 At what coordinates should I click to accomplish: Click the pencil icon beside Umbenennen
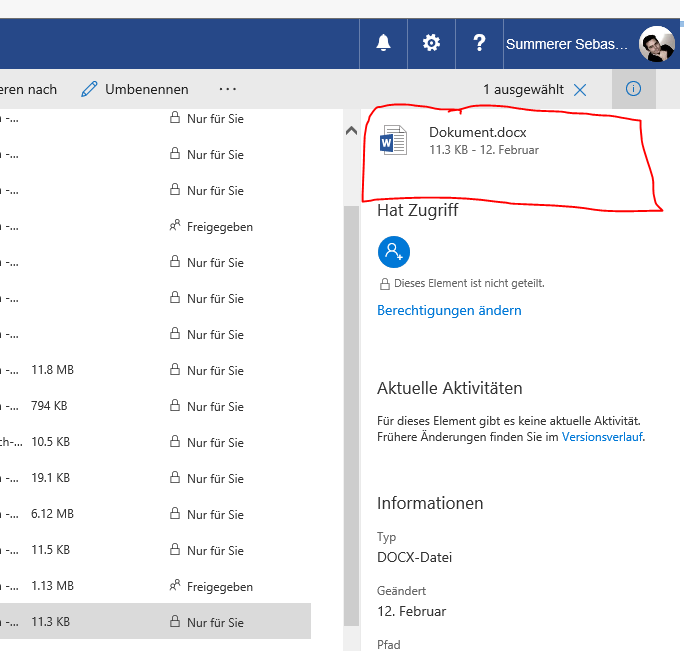coord(89,89)
